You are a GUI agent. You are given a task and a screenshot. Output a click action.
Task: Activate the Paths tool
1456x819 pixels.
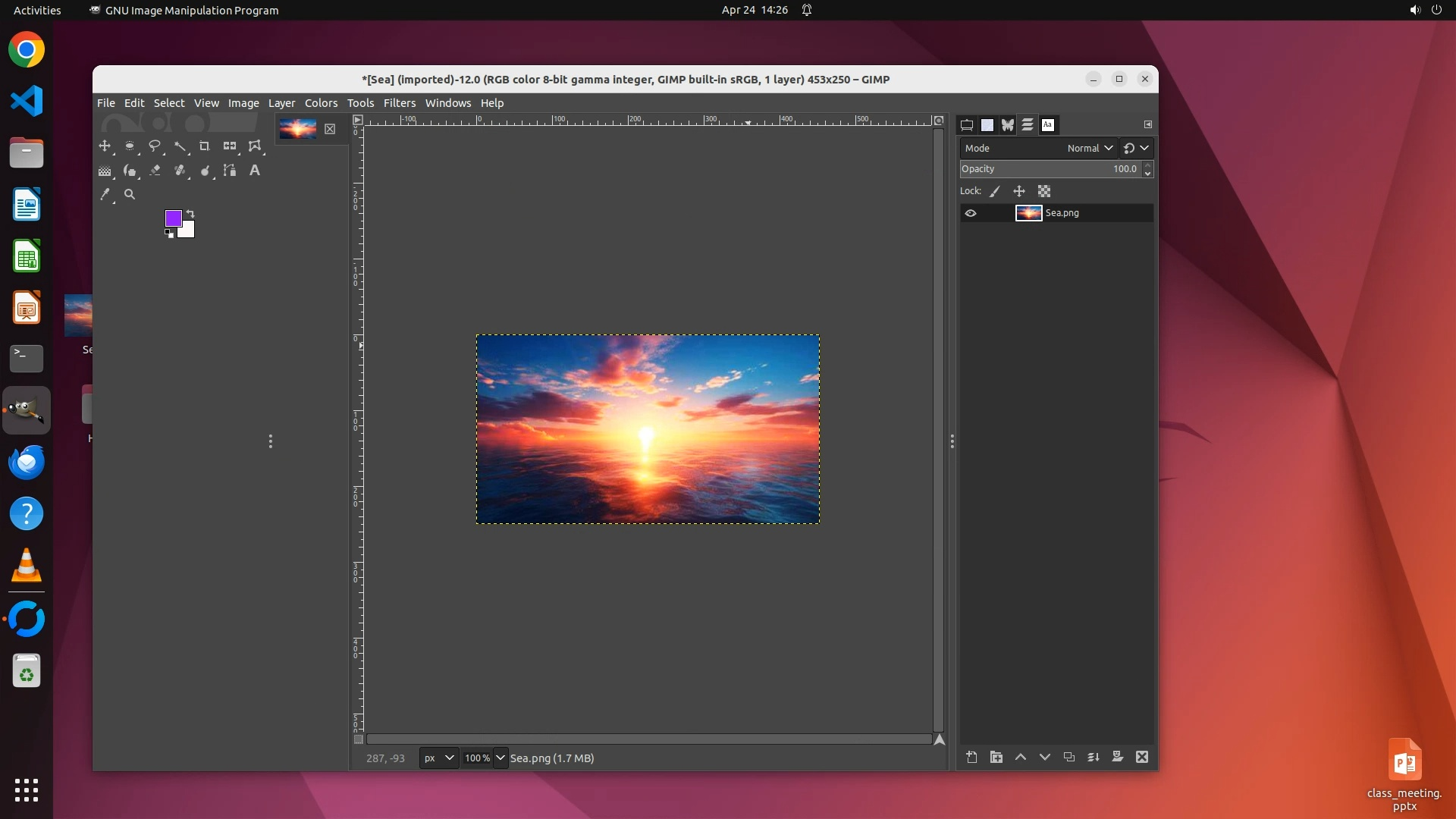(x=230, y=171)
